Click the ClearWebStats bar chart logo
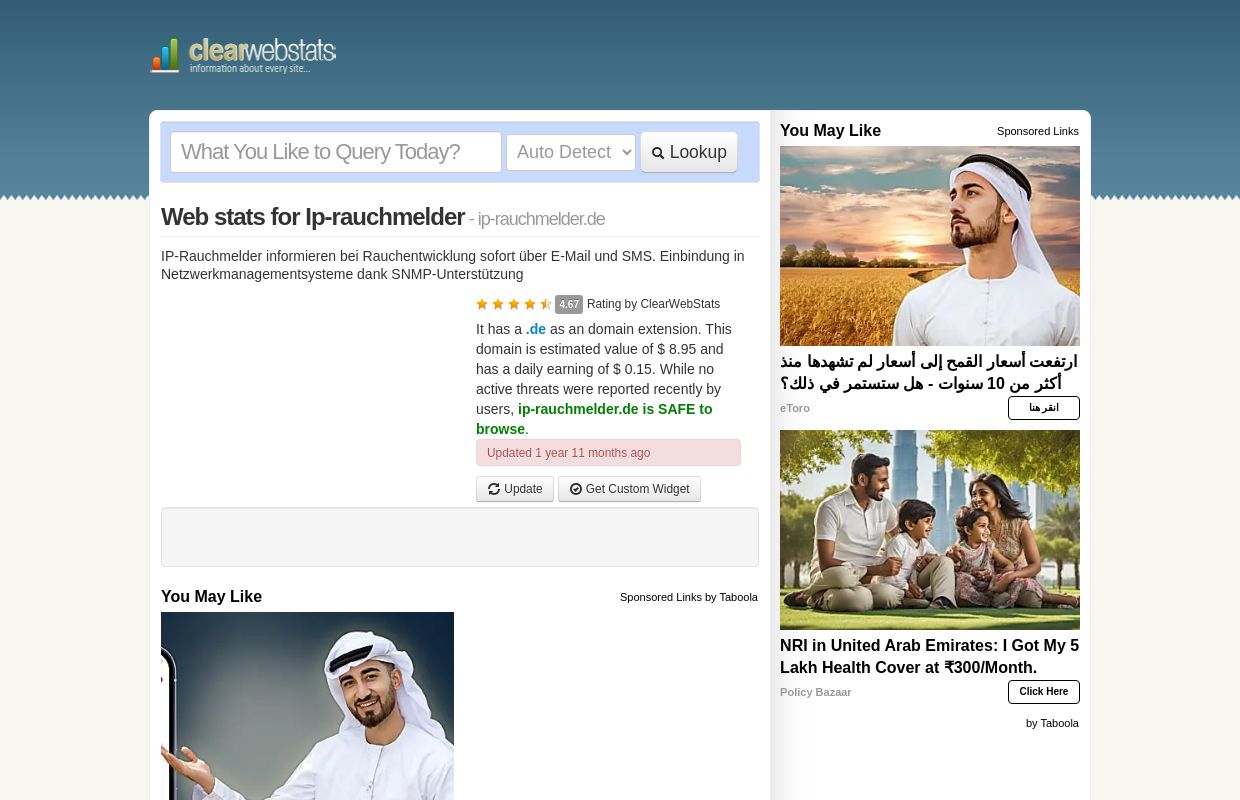 coord(166,56)
